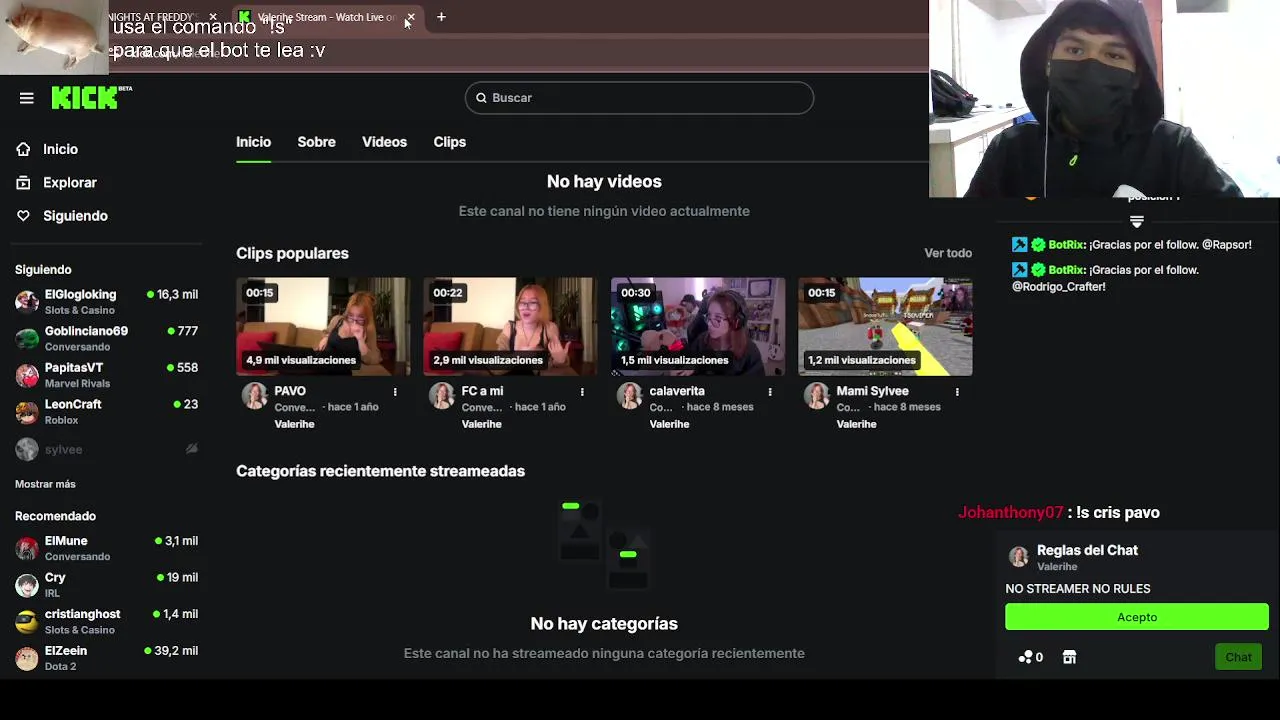Play the calaverita clip thumbnail

(698, 327)
